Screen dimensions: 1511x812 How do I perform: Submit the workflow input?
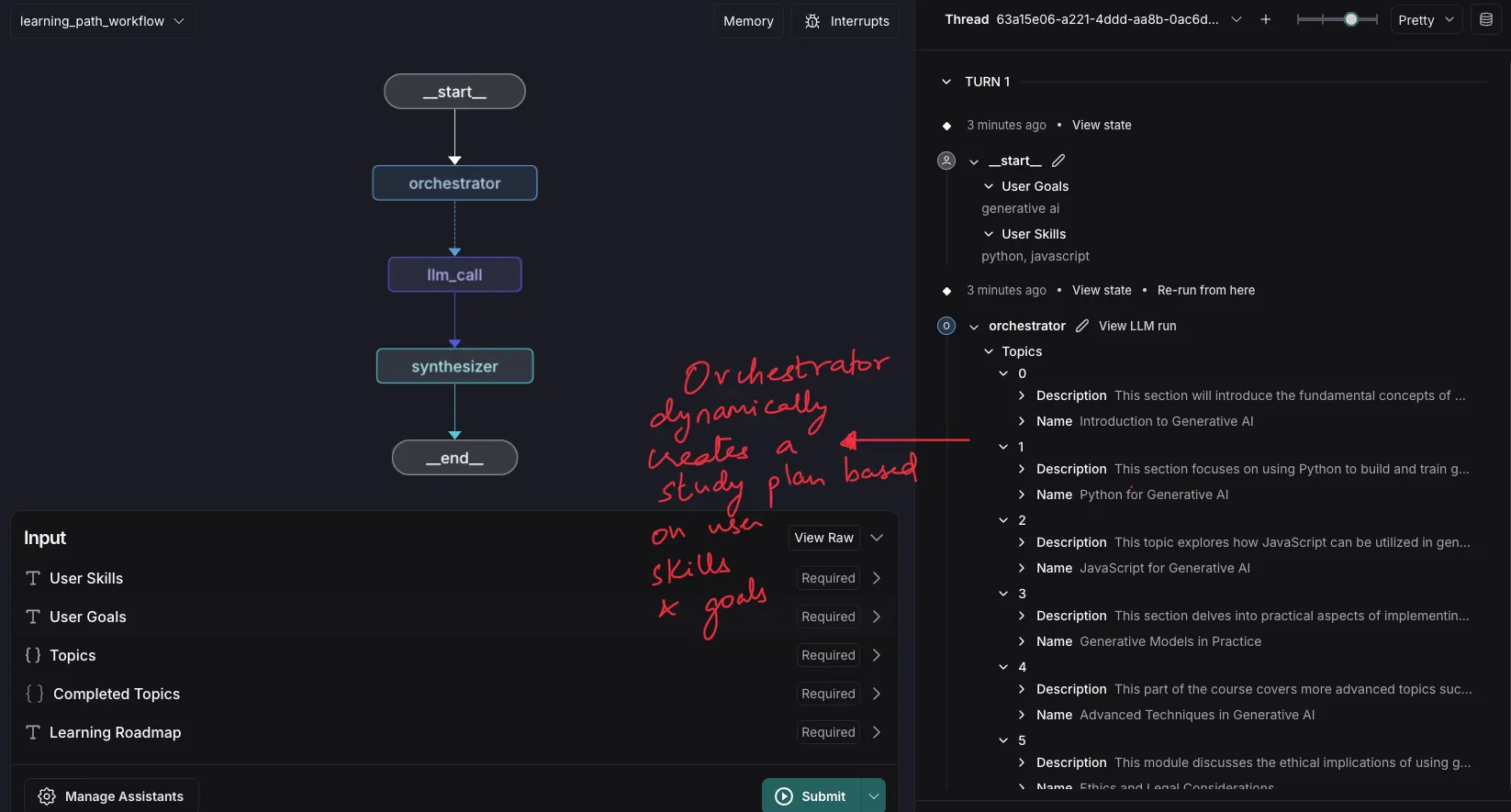811,795
